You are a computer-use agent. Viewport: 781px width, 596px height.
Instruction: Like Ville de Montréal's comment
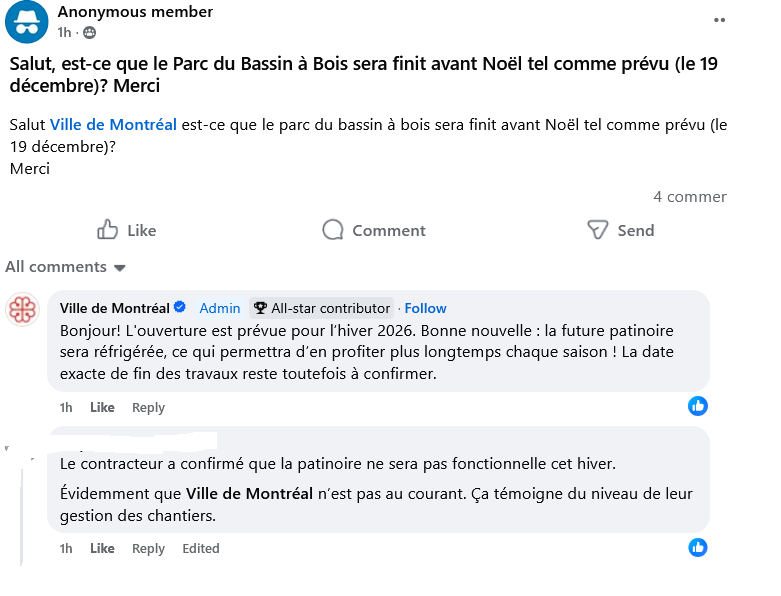click(102, 407)
